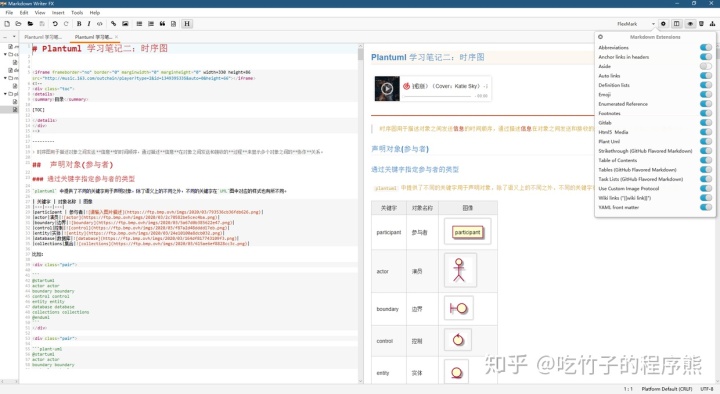Insert an unordered list

[139, 24]
